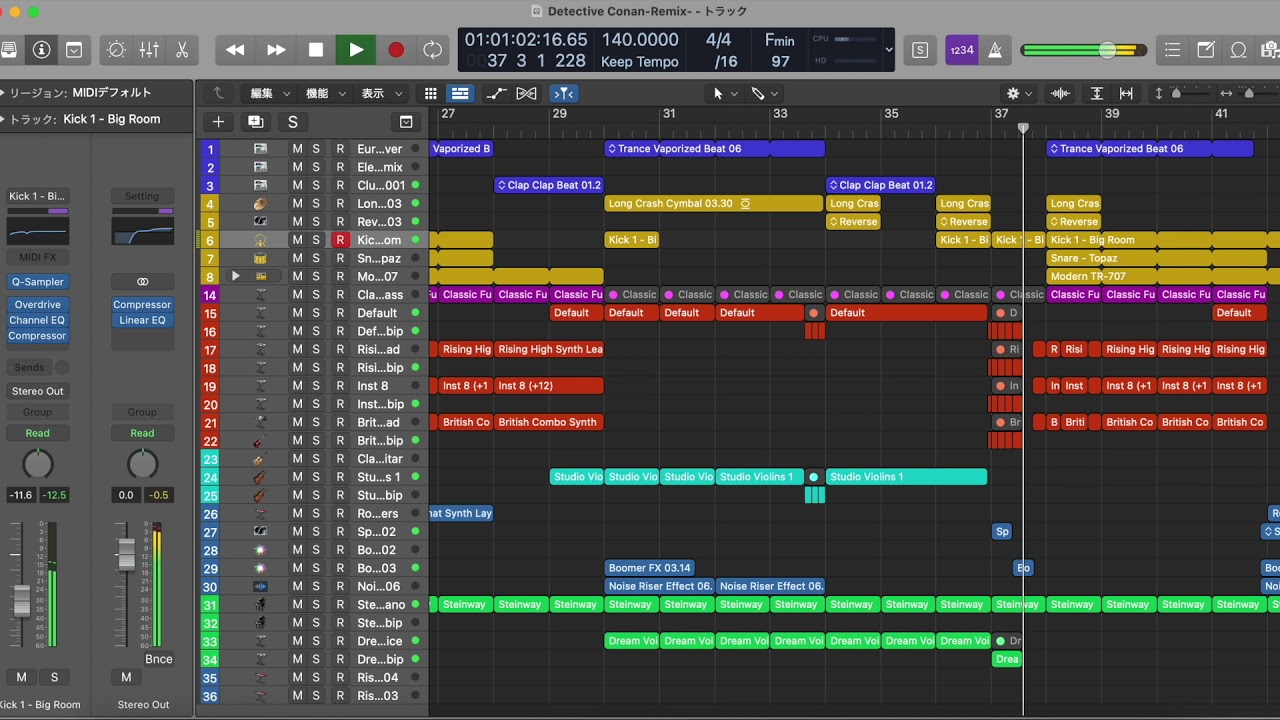Click the Bnce bounce button

pyautogui.click(x=158, y=659)
